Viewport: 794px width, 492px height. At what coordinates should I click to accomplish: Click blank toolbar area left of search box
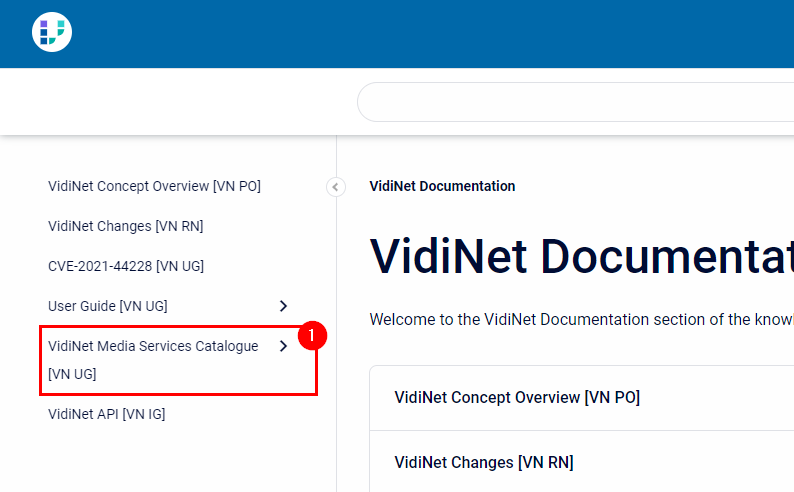pos(180,102)
